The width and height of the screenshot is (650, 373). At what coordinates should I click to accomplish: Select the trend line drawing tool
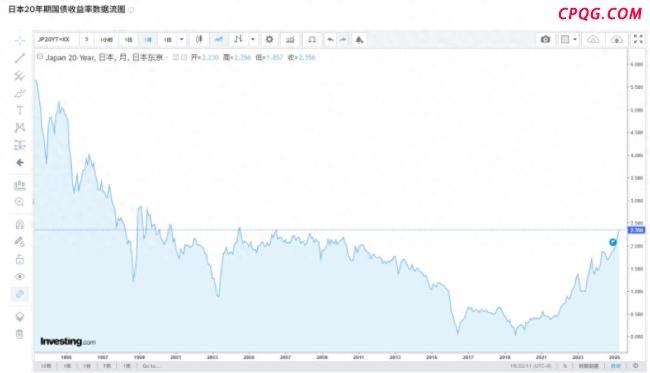(x=19, y=58)
